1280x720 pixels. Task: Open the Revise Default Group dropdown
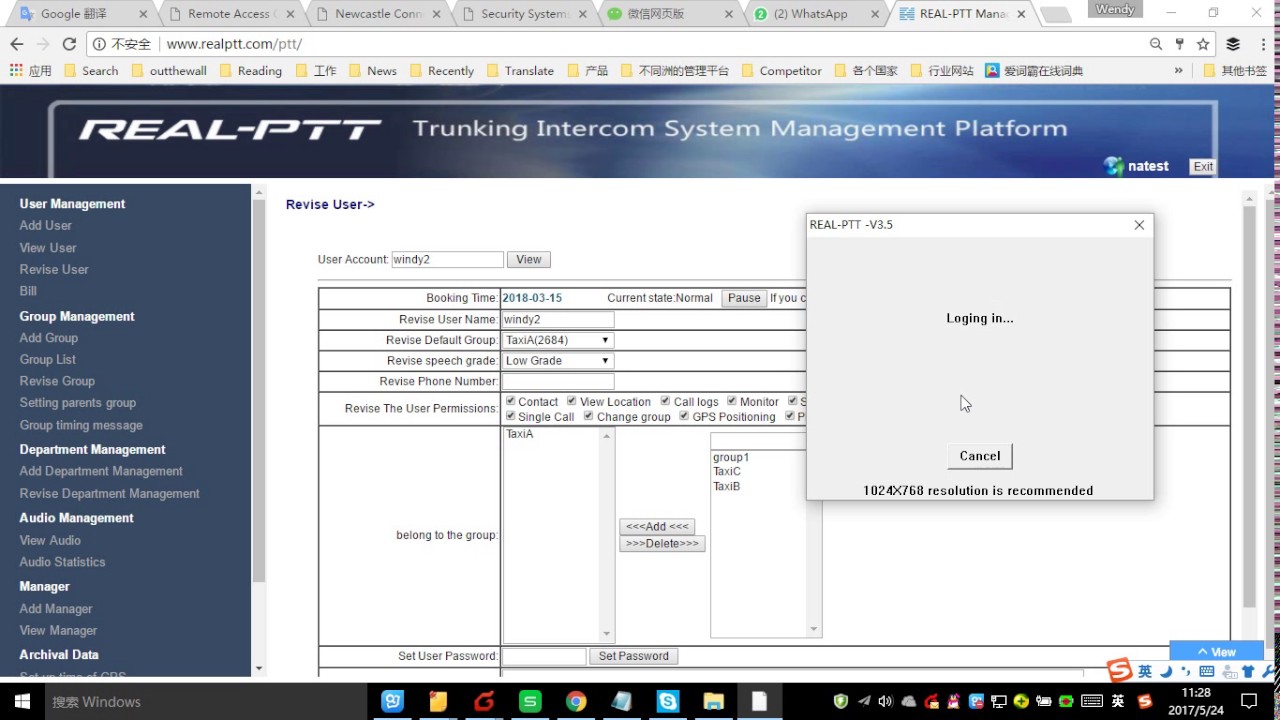coord(557,340)
